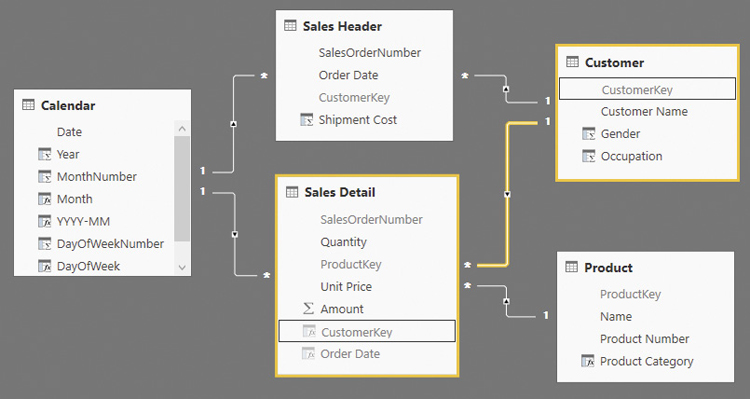Select the Date field in Calendar
This screenshot has height=399, width=750.
(69, 132)
